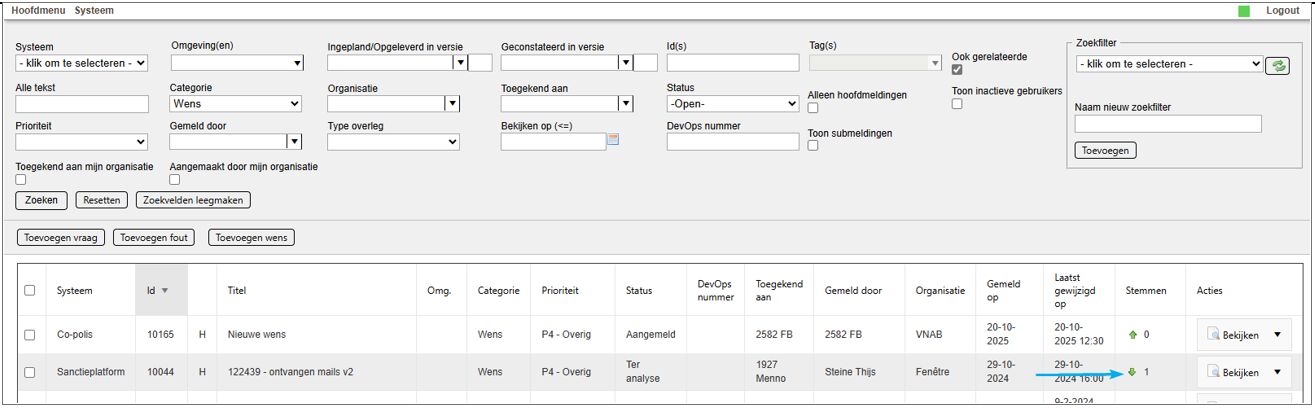1315x408 pixels.
Task: Click the green down-vote arrow for Sanctieplatform
Action: click(x=1132, y=372)
